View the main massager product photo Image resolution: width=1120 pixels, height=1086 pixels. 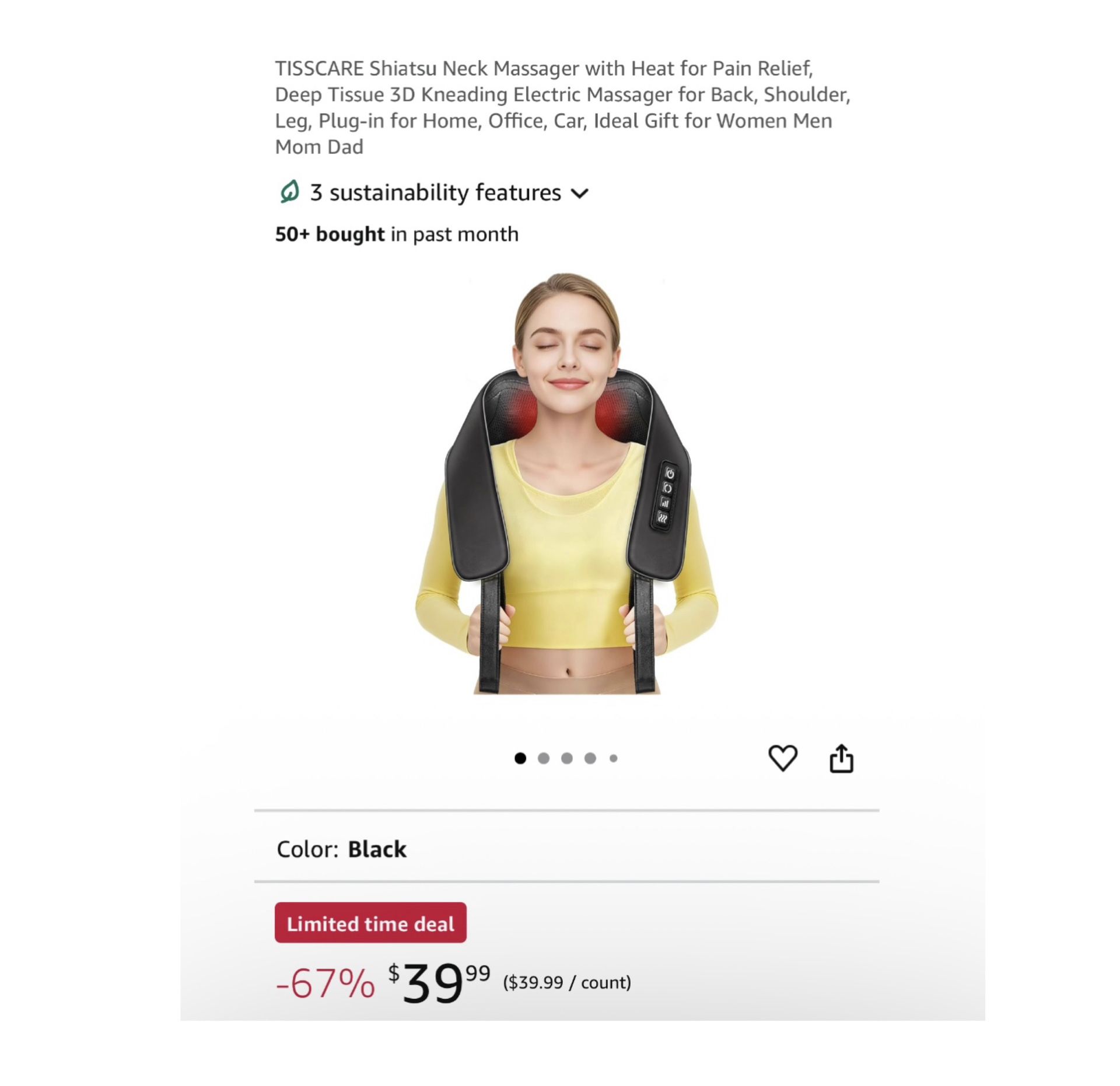[x=566, y=484]
